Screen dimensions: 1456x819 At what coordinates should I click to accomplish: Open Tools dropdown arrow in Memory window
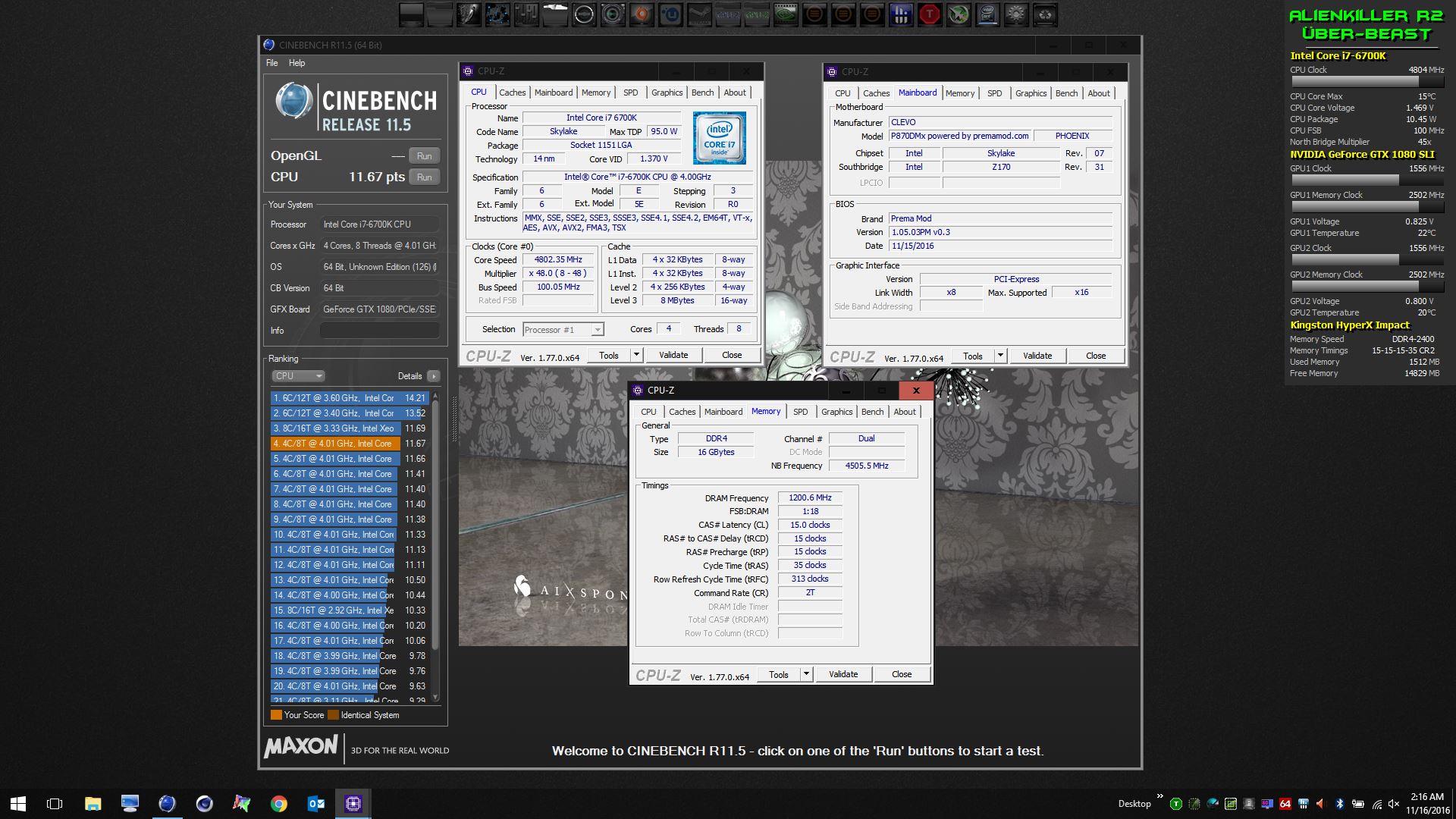click(806, 674)
